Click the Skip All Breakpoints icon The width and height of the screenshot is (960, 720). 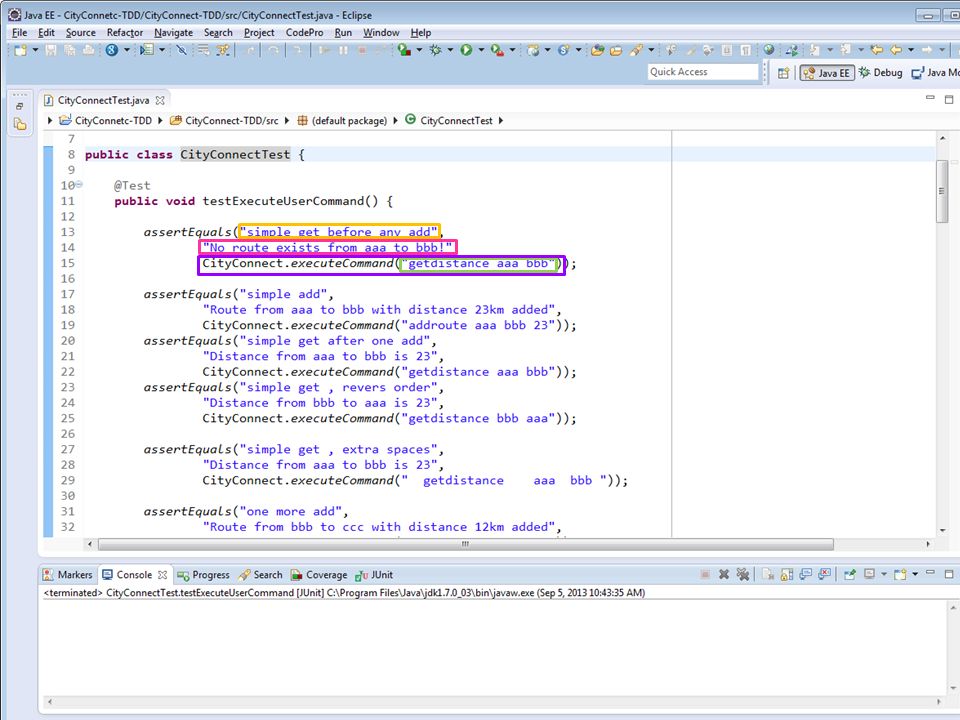182,50
